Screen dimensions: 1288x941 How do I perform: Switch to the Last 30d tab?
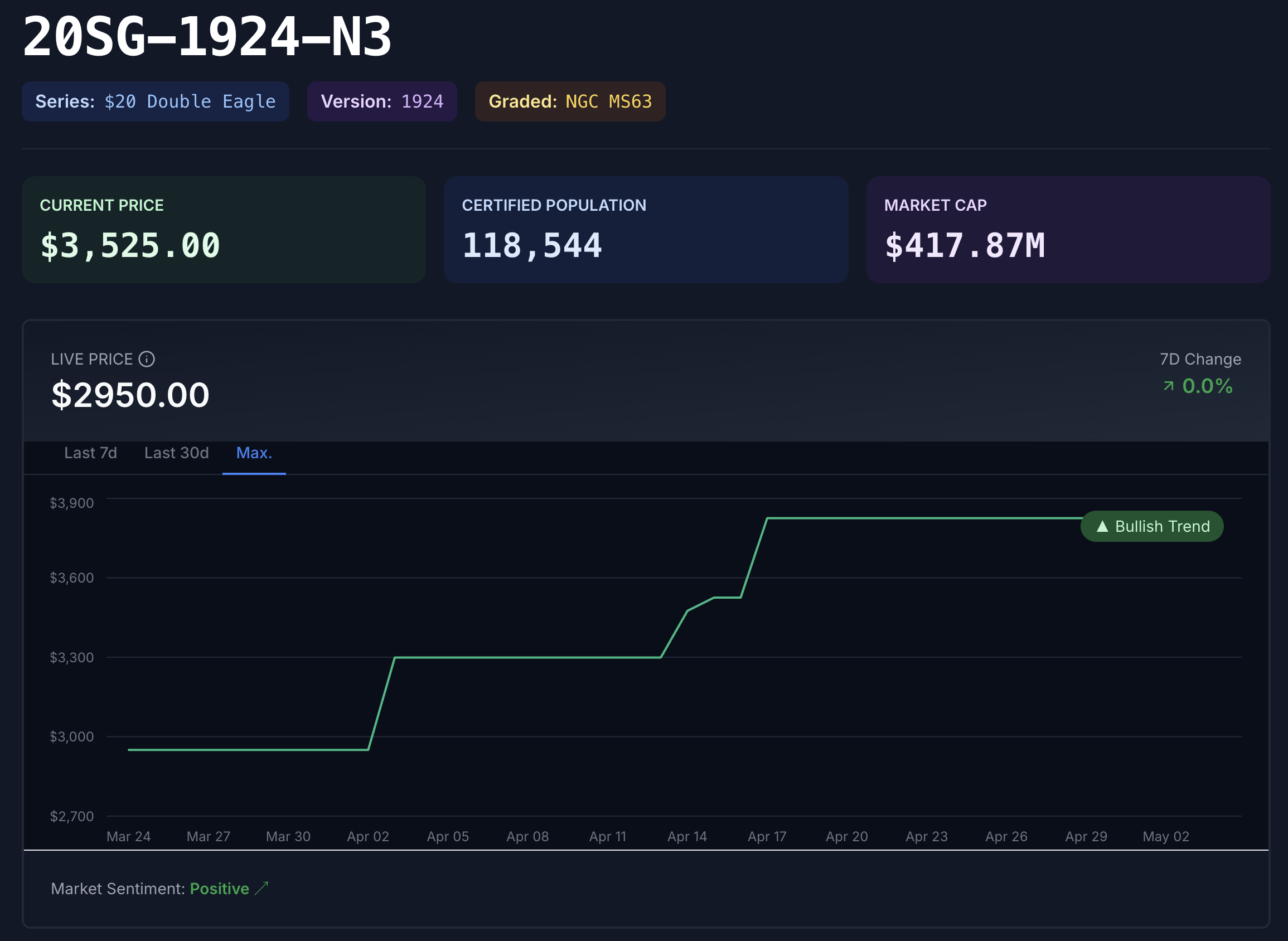tap(176, 453)
